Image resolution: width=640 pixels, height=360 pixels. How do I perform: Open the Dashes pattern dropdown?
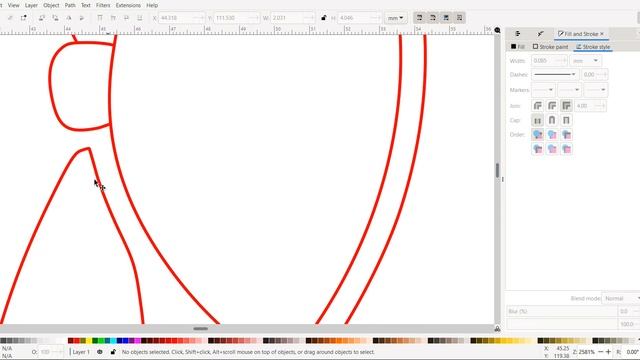tap(555, 75)
